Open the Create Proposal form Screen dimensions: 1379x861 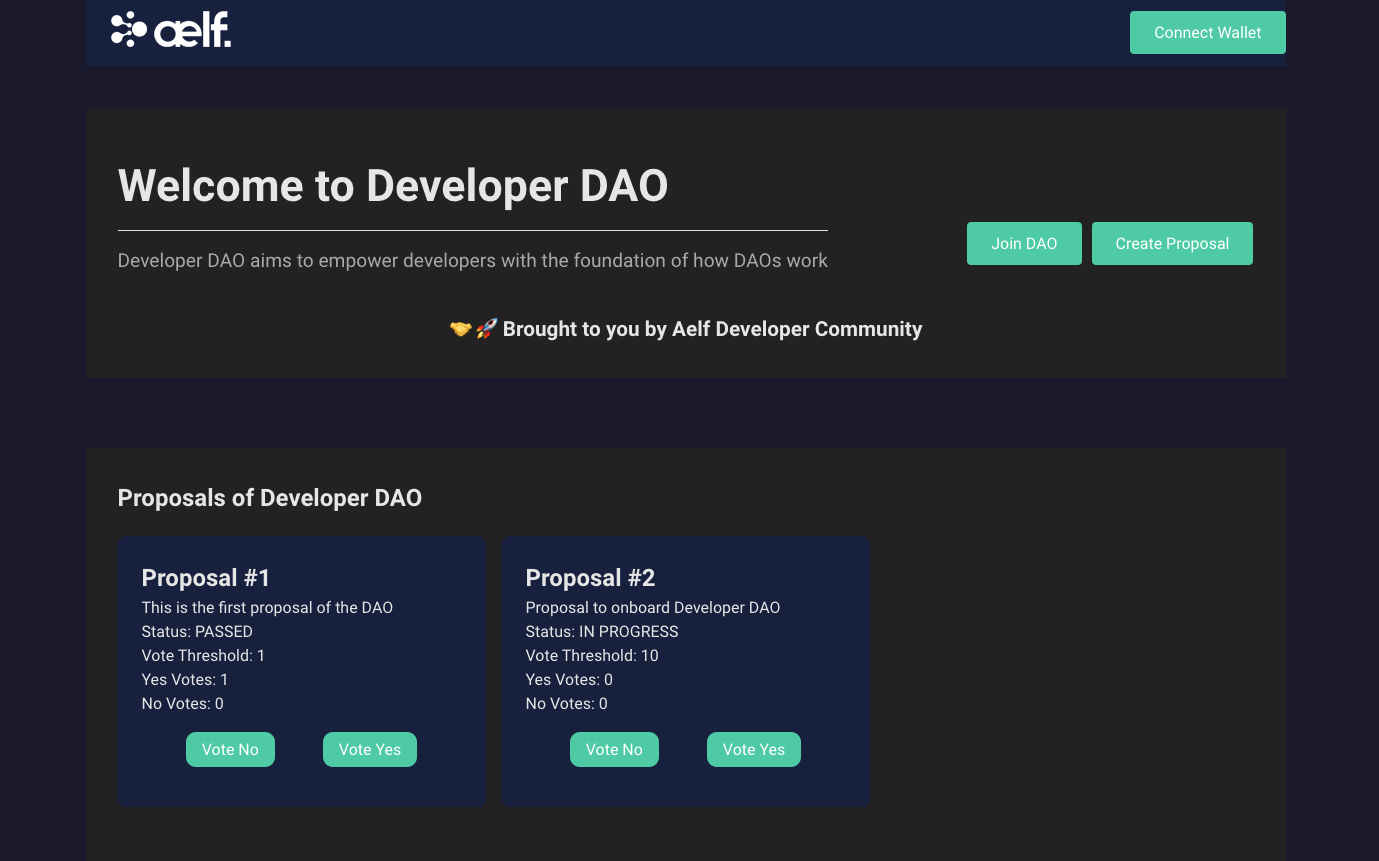[x=1172, y=244]
